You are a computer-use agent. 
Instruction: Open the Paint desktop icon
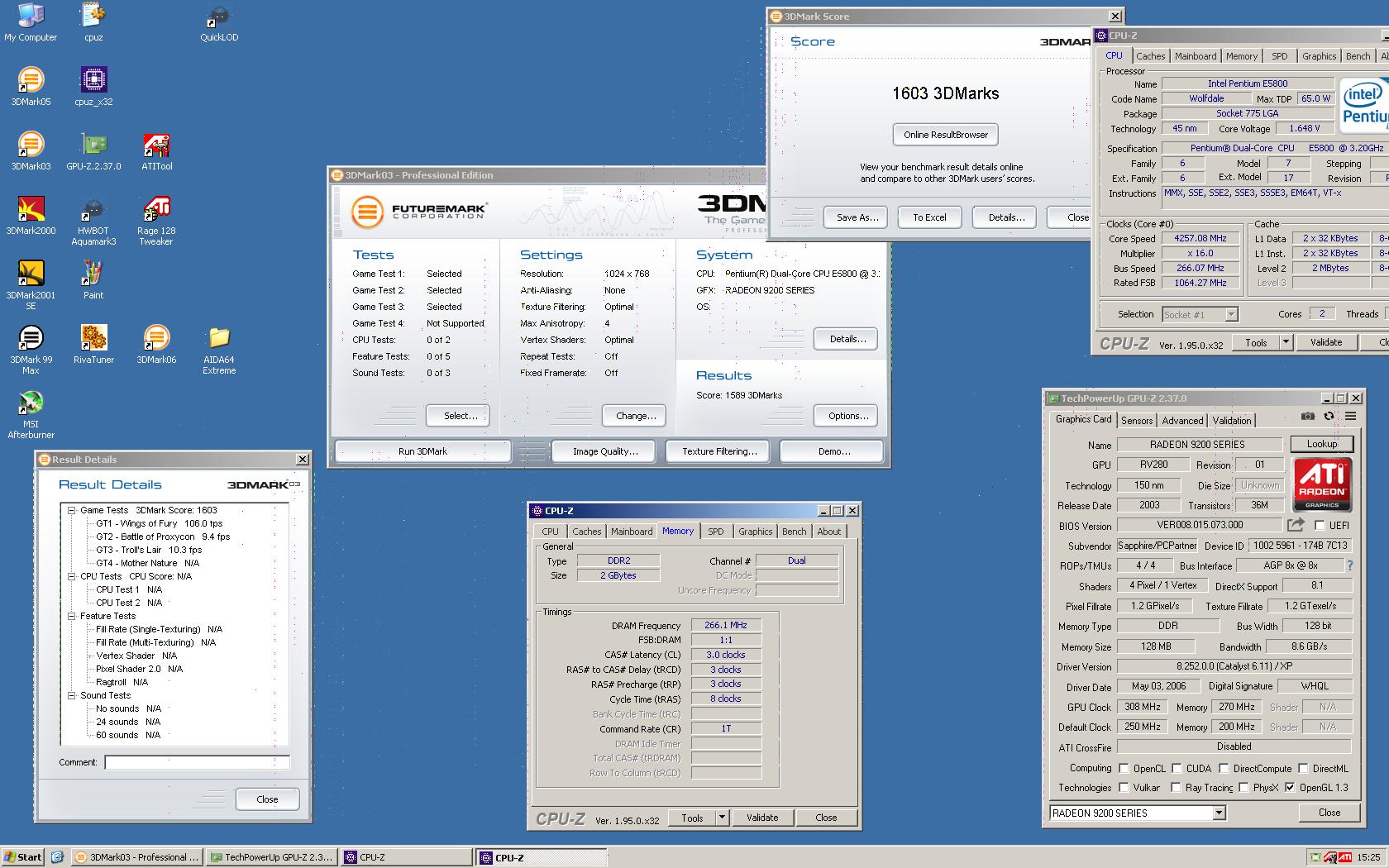click(93, 280)
